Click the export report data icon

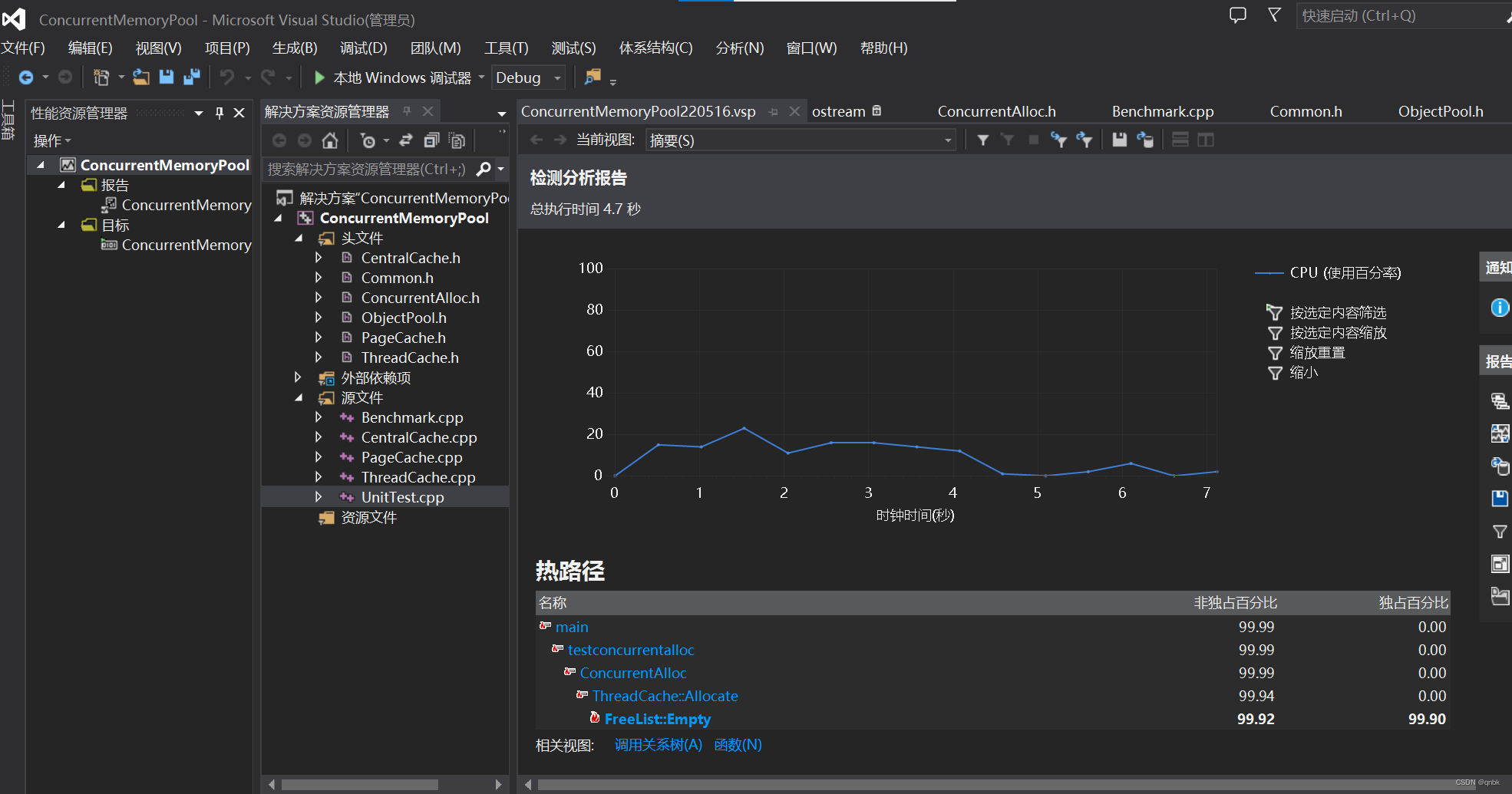[x=1145, y=140]
